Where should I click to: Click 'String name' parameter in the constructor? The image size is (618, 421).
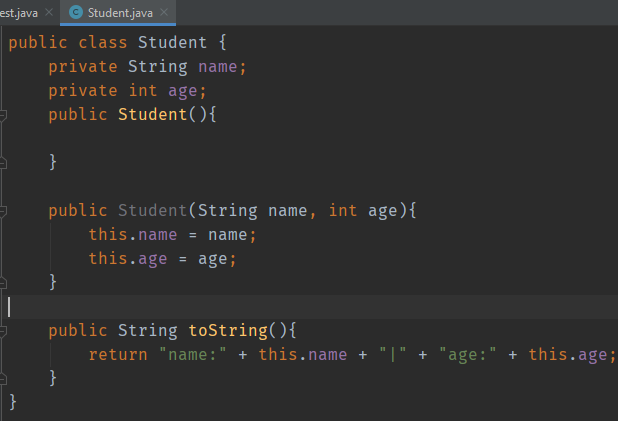click(252, 211)
